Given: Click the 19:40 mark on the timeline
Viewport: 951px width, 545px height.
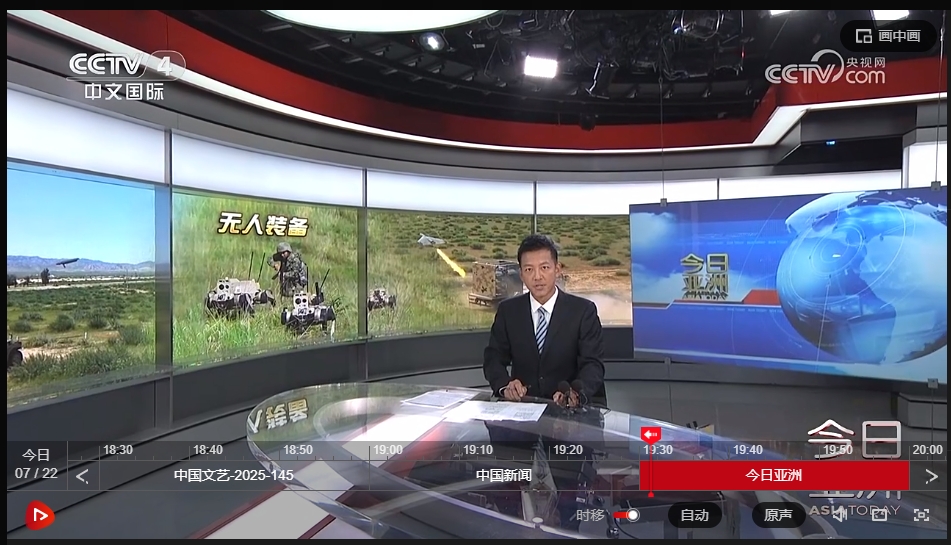Looking at the screenshot, I should (748, 450).
